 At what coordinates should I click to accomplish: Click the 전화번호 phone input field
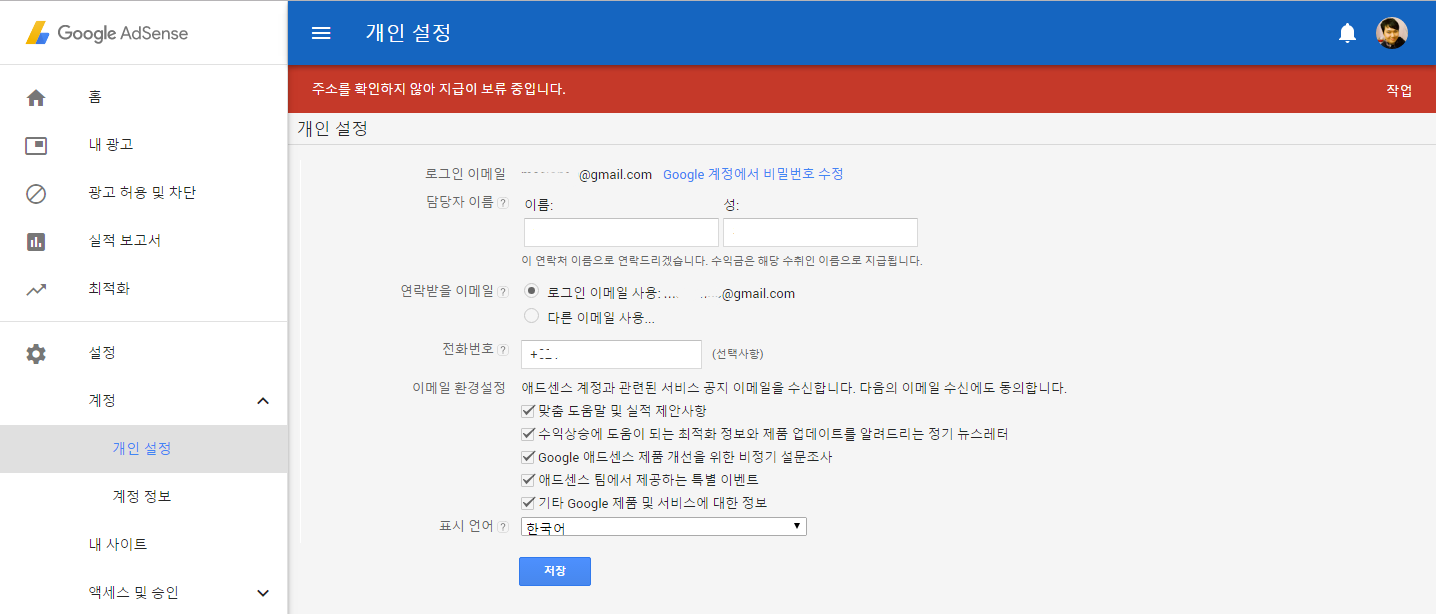(x=612, y=354)
